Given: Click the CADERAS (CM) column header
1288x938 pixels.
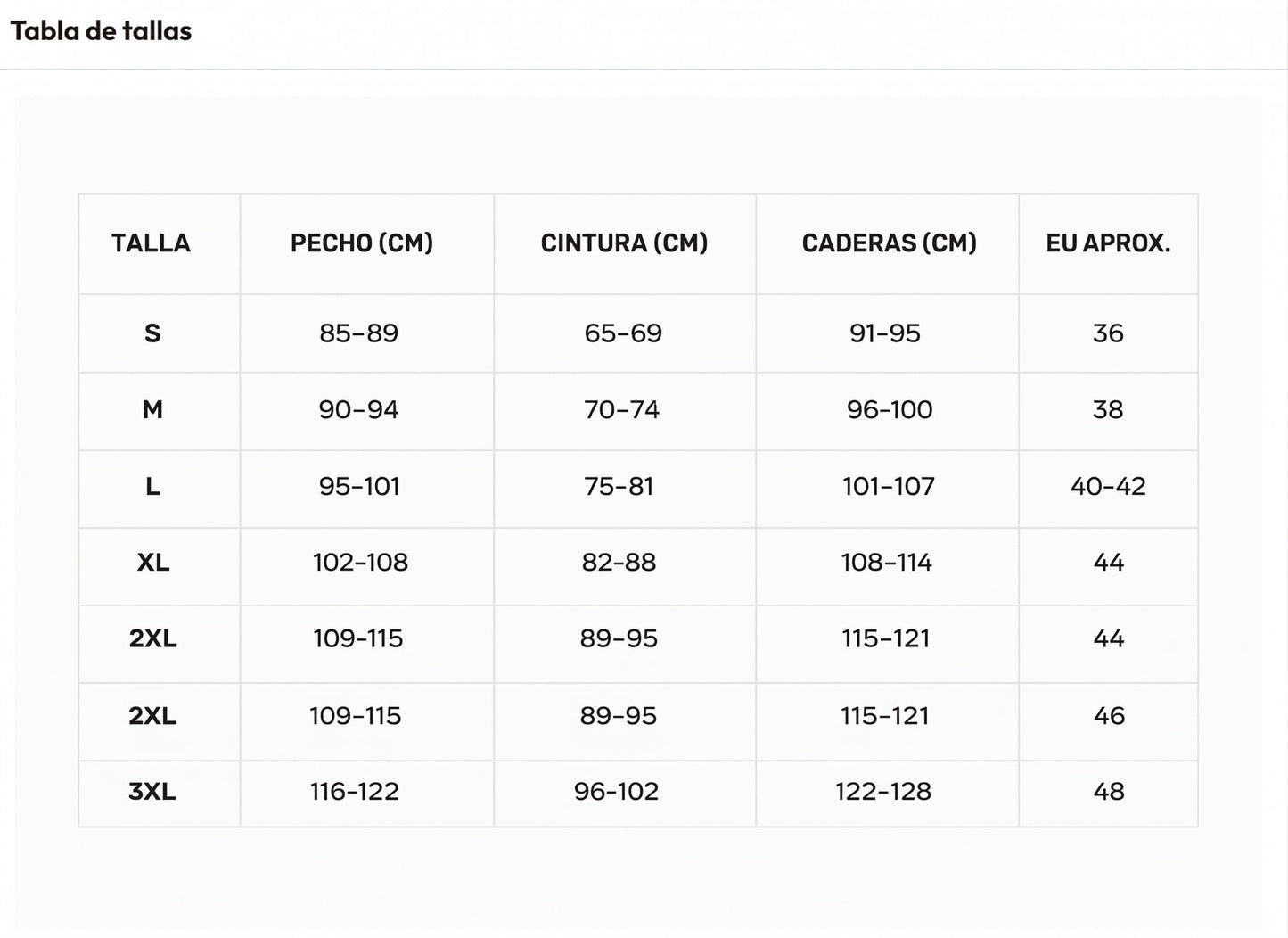Looking at the screenshot, I should click(889, 243).
